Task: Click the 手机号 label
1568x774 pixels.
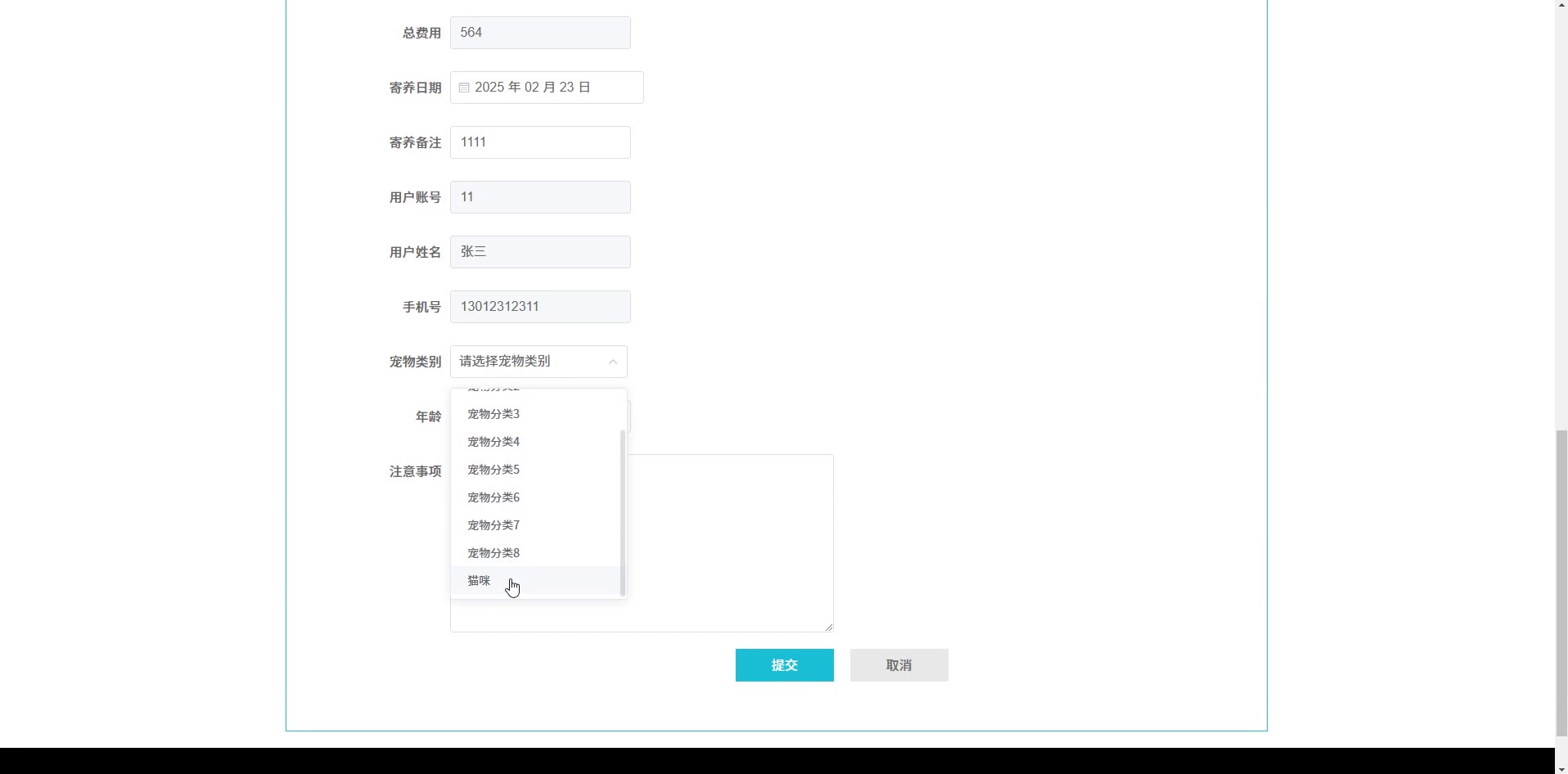Action: click(x=421, y=307)
